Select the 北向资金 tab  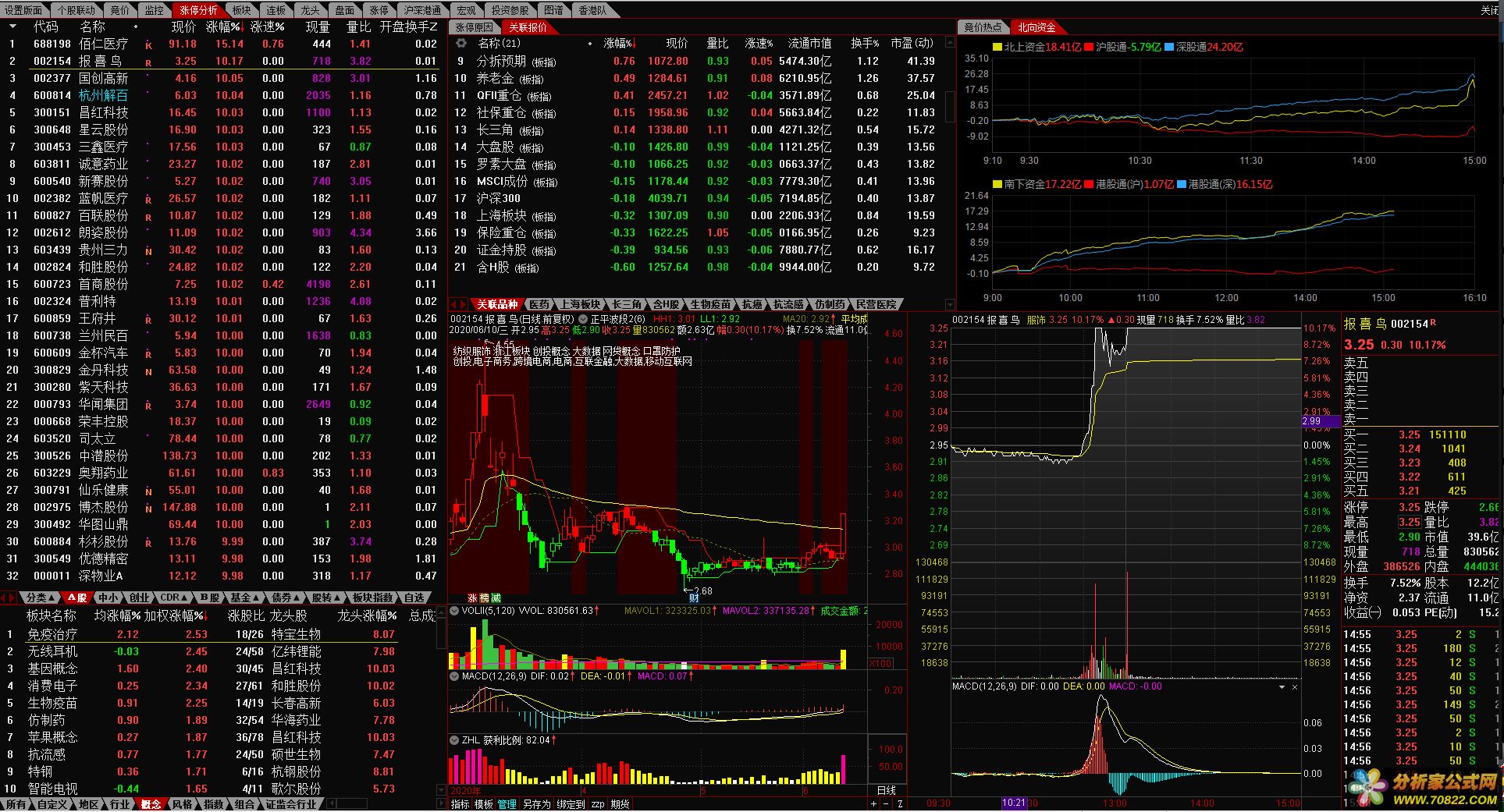tap(1036, 27)
